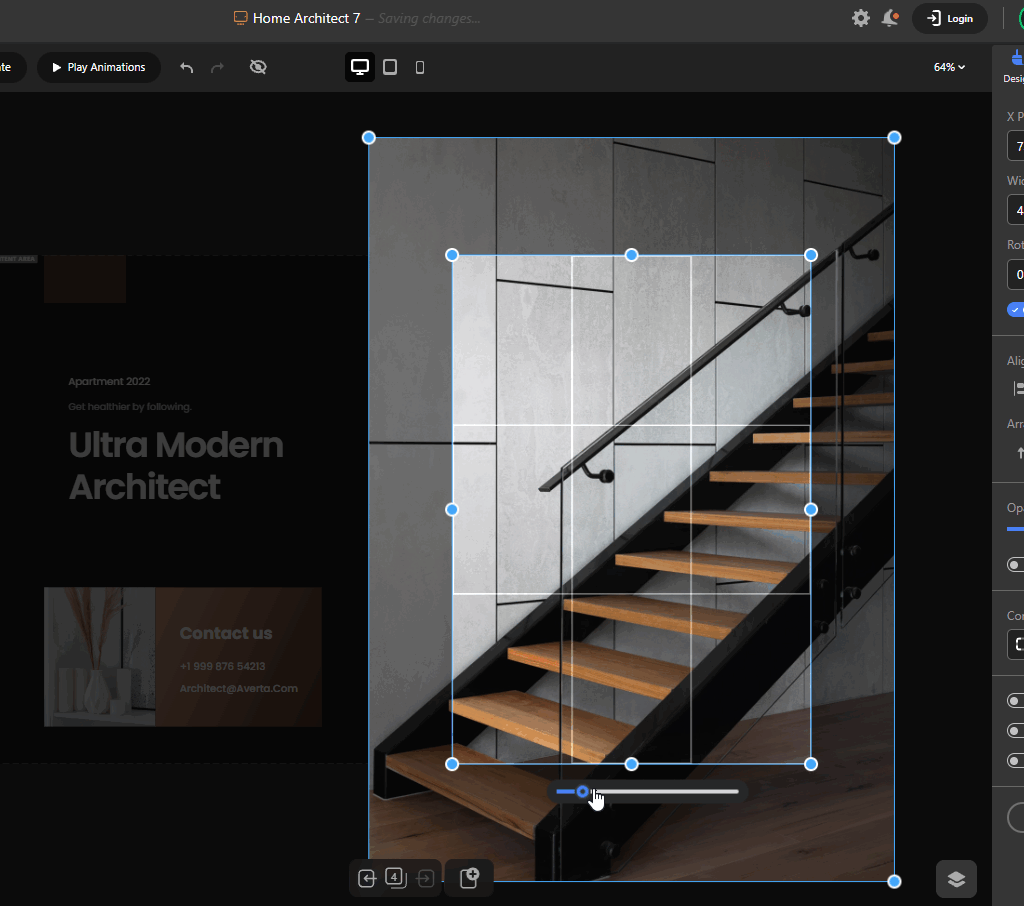
Task: Switch to mobile device preview
Action: point(420,67)
